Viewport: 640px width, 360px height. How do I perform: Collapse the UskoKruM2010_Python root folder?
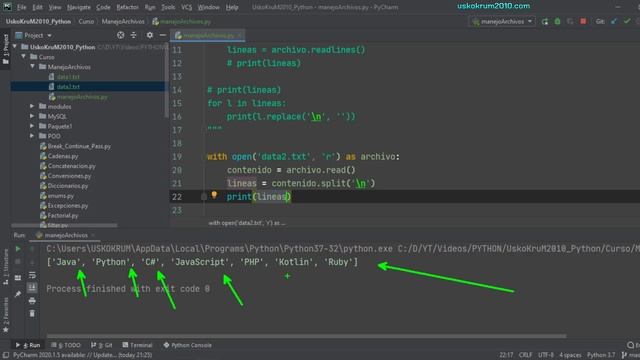coord(15,47)
